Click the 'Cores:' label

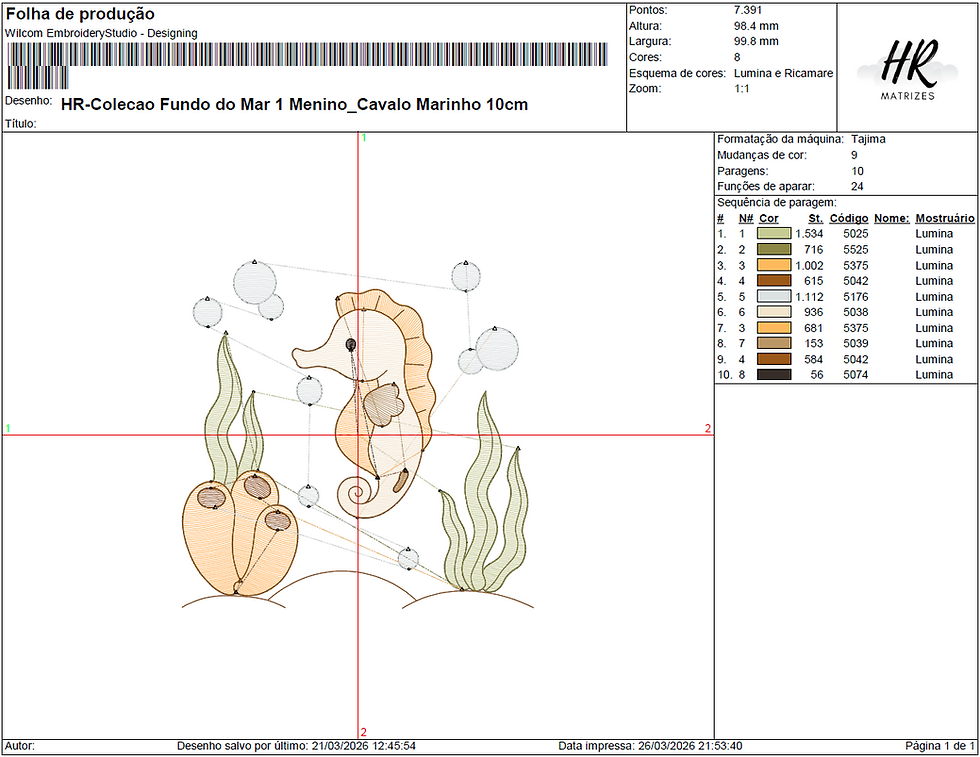point(645,57)
